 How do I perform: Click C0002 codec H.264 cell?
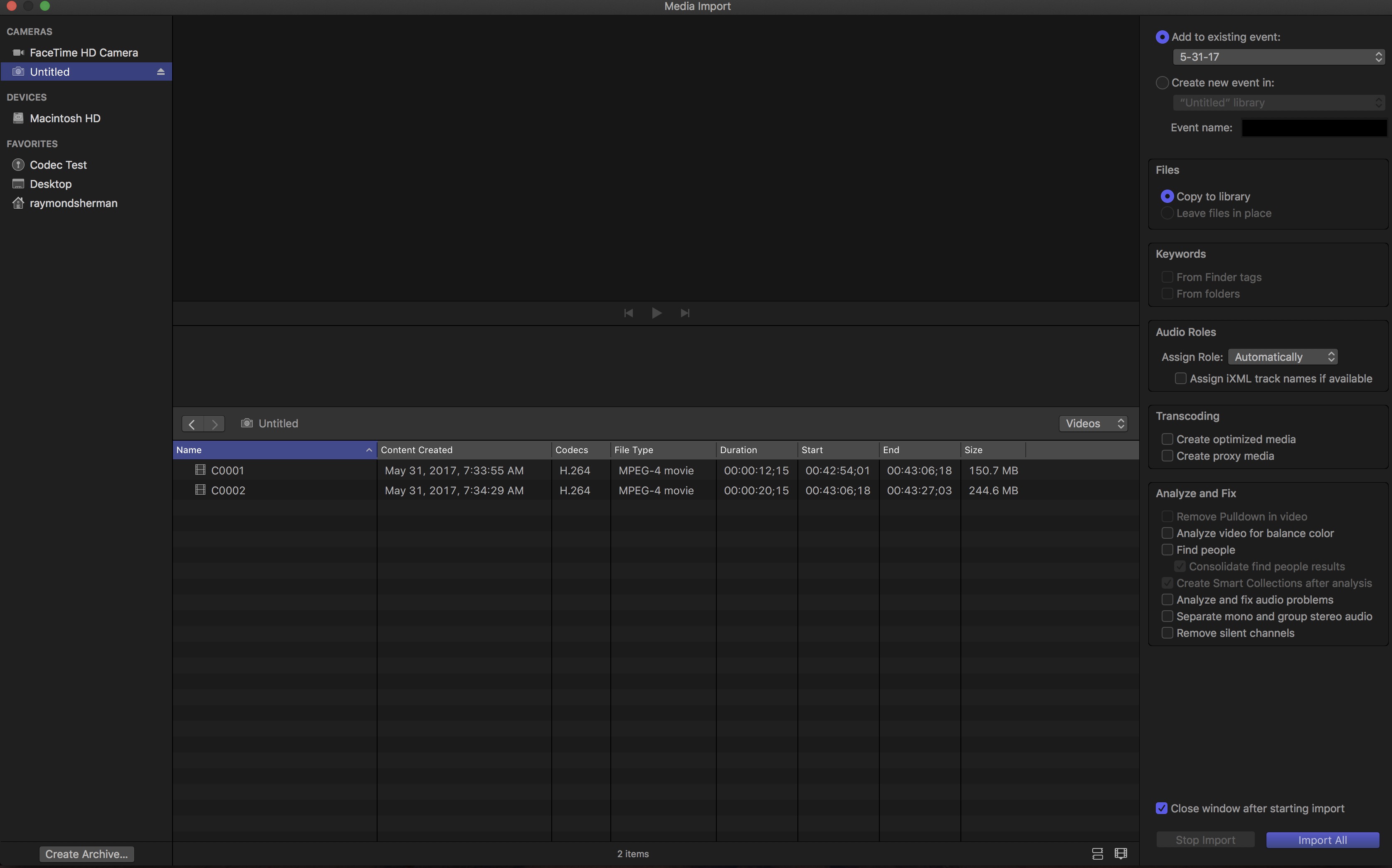pyautogui.click(x=575, y=491)
